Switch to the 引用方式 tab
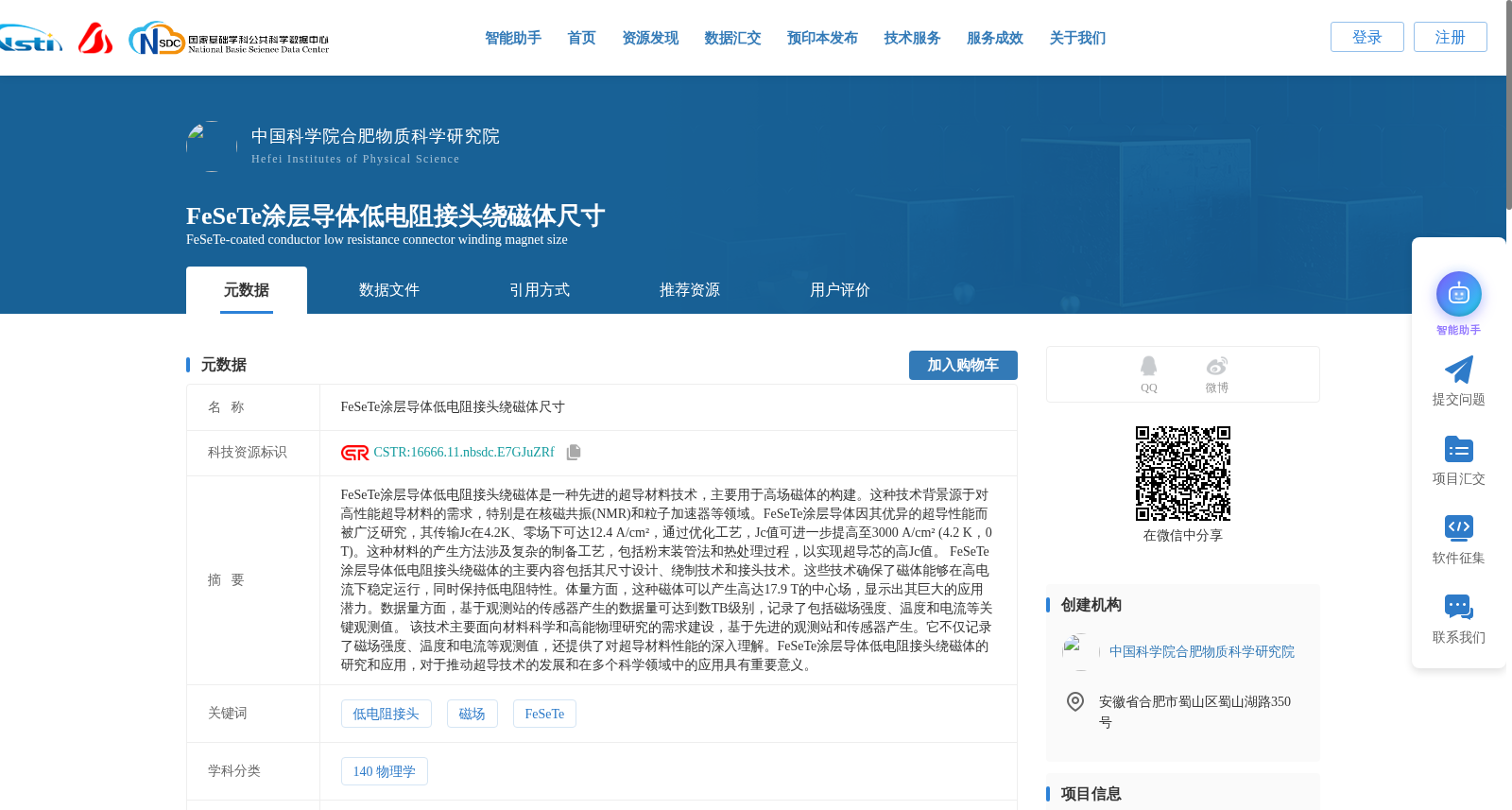The width and height of the screenshot is (1512, 810). (x=540, y=290)
